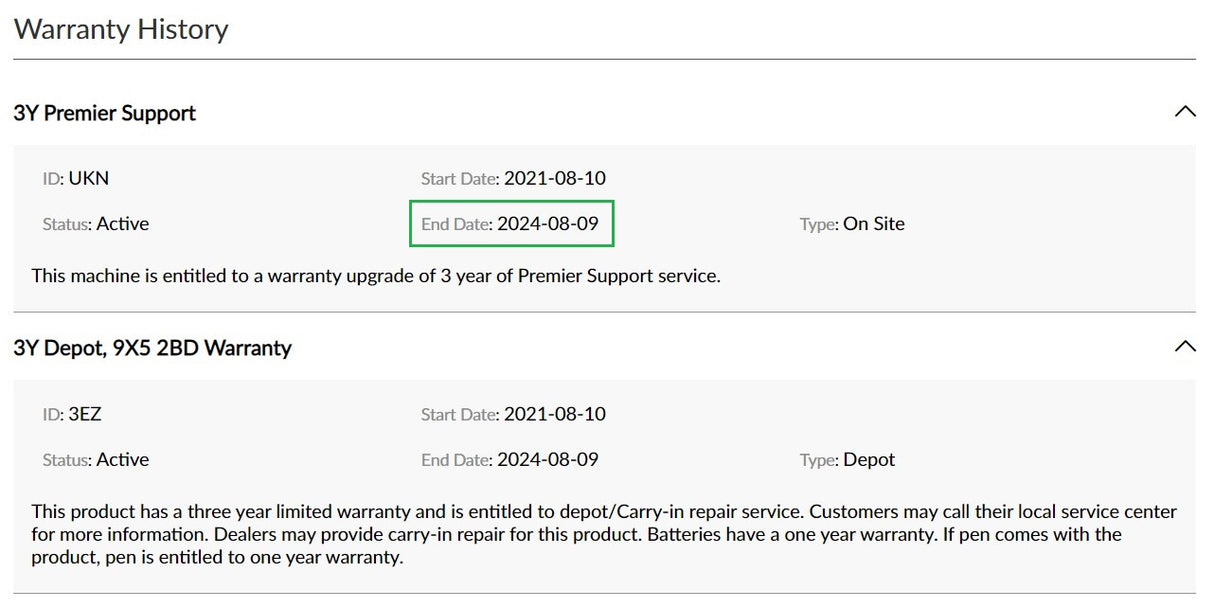Select the On Site warranty type
This screenshot has height=608, width=1214.
pyautogui.click(x=876, y=224)
